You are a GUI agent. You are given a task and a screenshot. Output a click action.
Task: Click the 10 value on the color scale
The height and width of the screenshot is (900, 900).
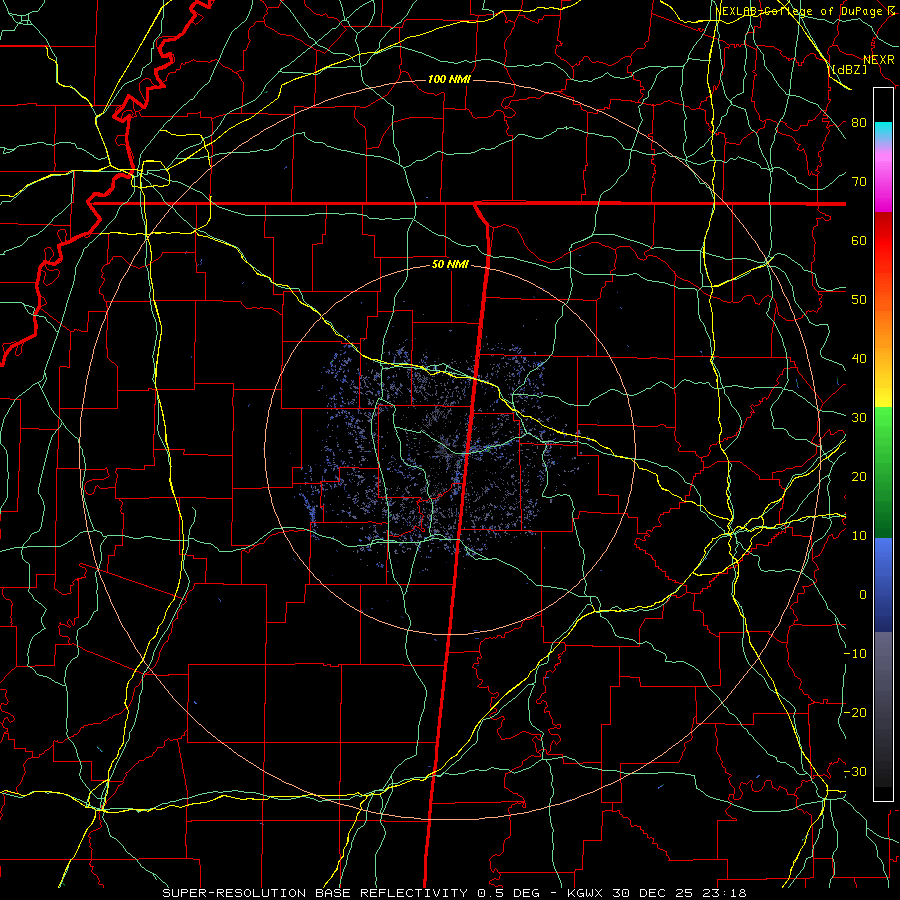[859, 536]
